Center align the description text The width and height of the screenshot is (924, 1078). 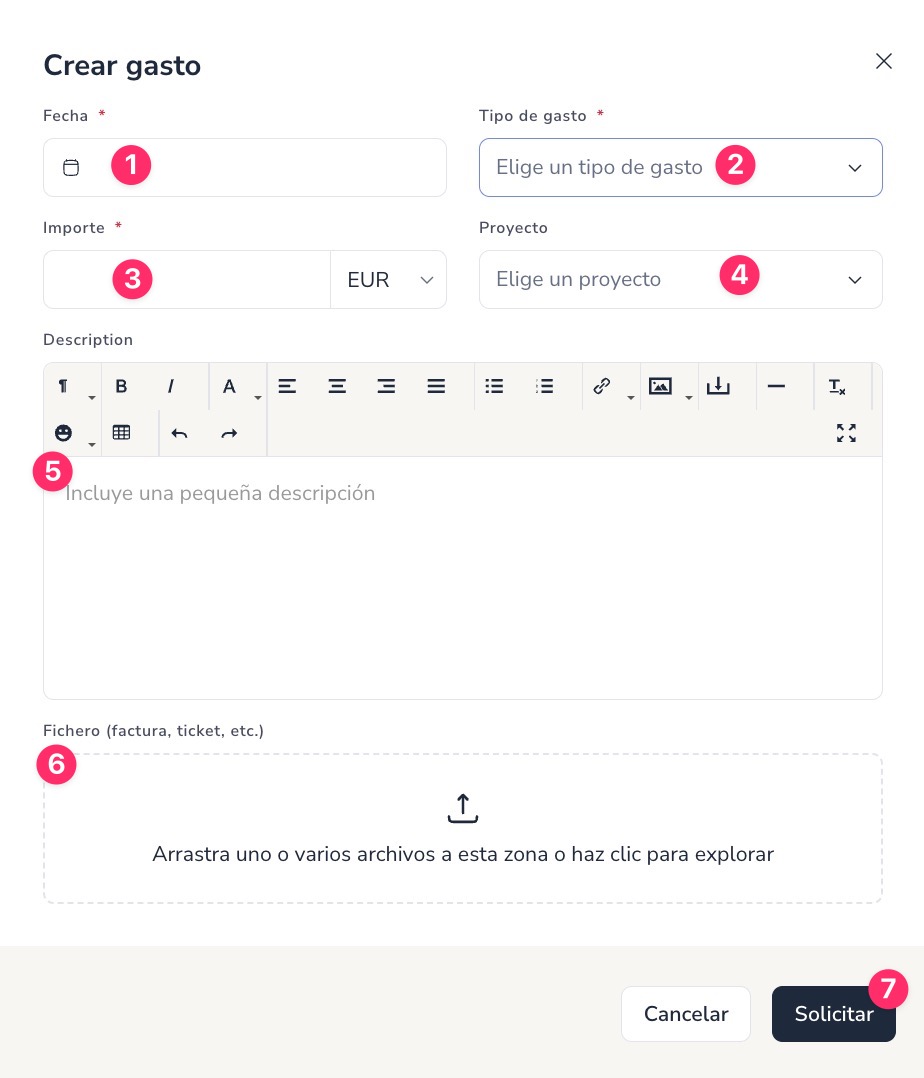(x=337, y=386)
